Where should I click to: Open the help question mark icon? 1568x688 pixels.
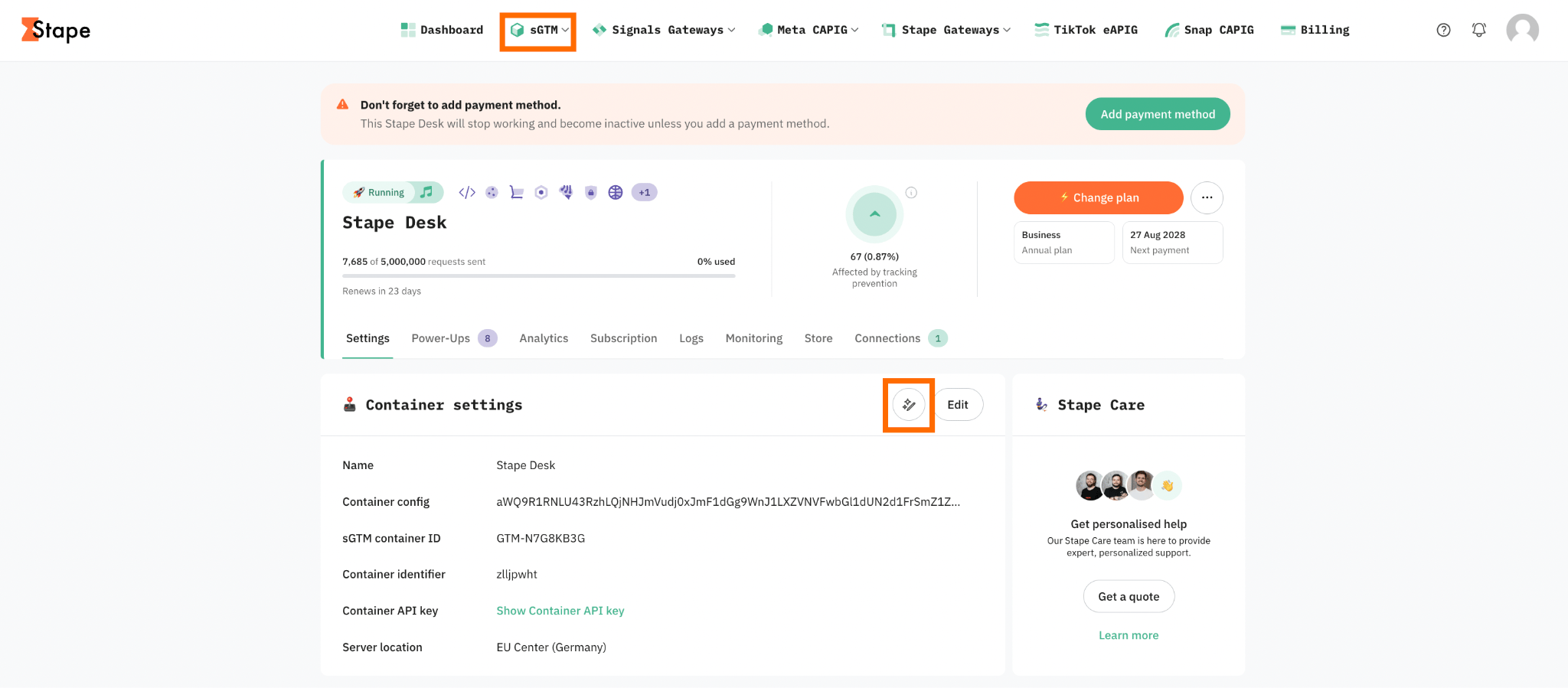pos(1443,30)
